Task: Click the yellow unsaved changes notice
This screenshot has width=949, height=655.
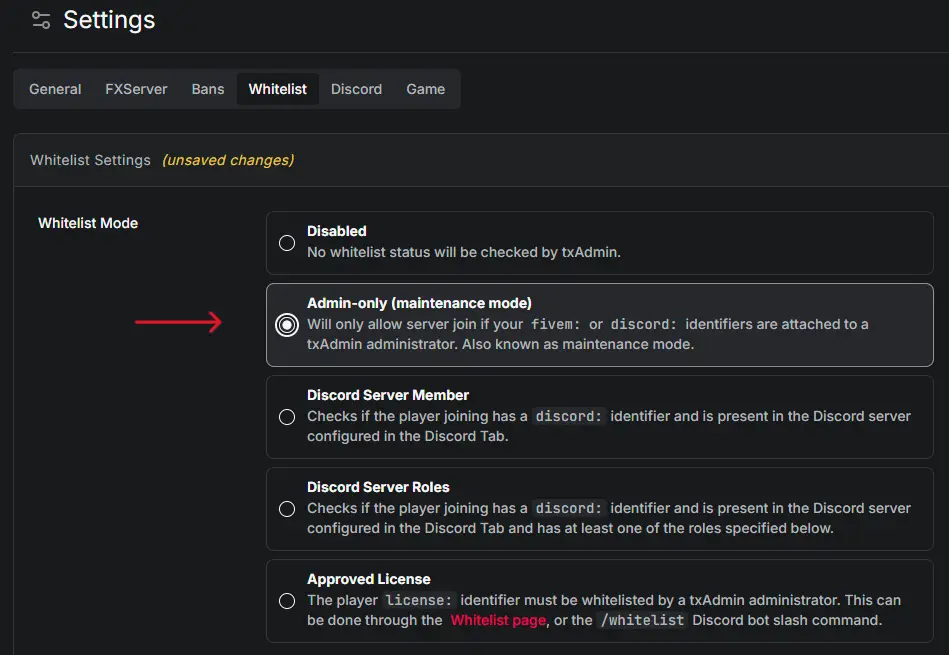Action: (x=228, y=160)
